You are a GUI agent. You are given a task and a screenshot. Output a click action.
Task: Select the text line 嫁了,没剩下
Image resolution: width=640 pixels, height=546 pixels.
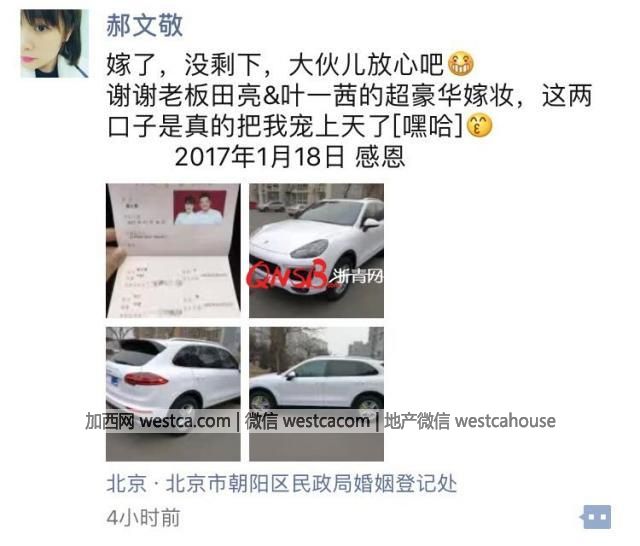coord(184,64)
